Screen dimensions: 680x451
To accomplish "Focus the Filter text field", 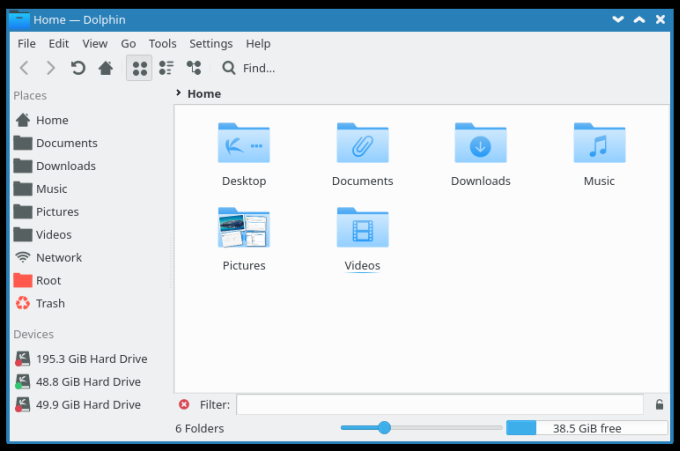I will [440, 405].
